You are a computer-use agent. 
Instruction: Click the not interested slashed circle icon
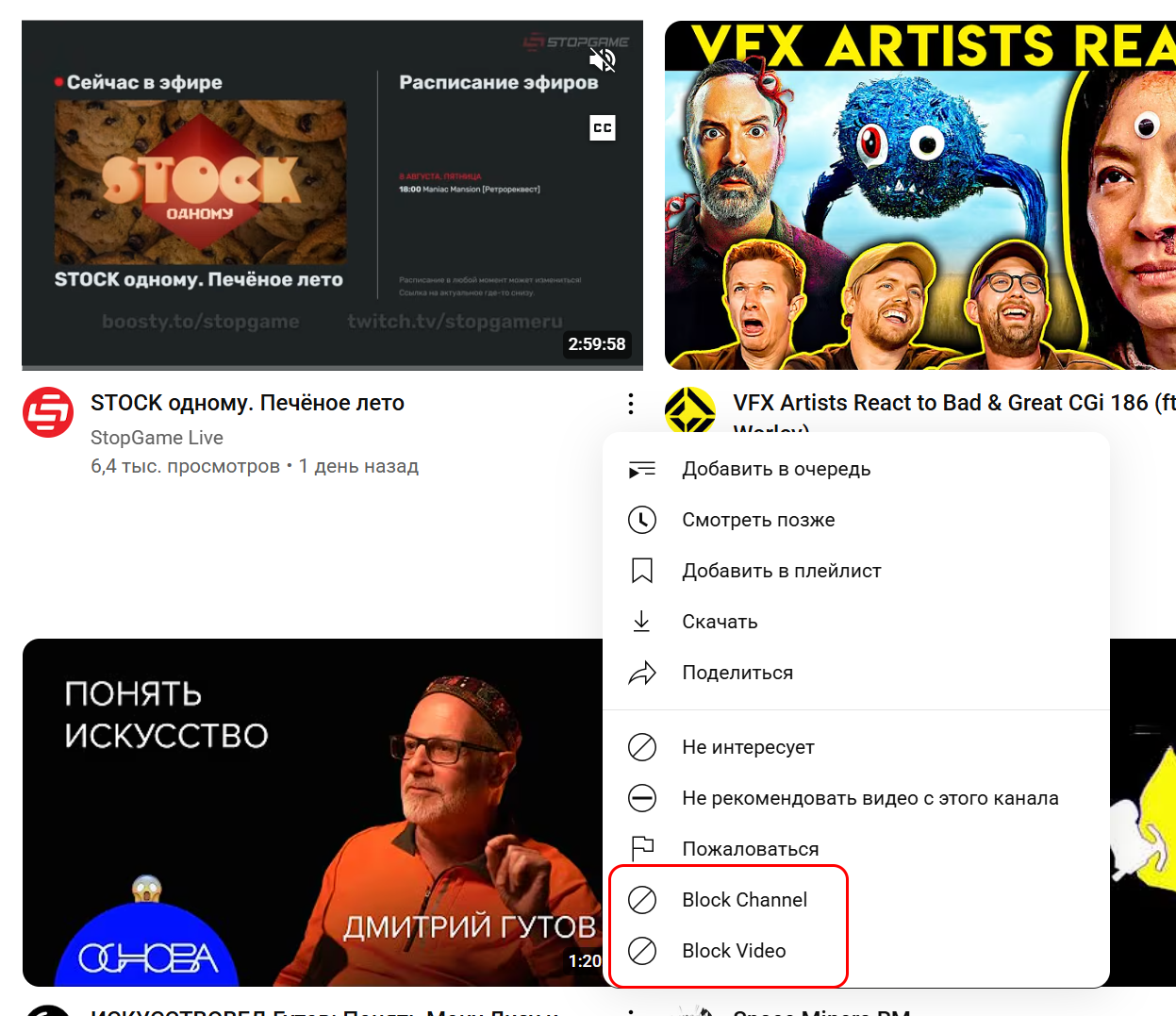642,747
